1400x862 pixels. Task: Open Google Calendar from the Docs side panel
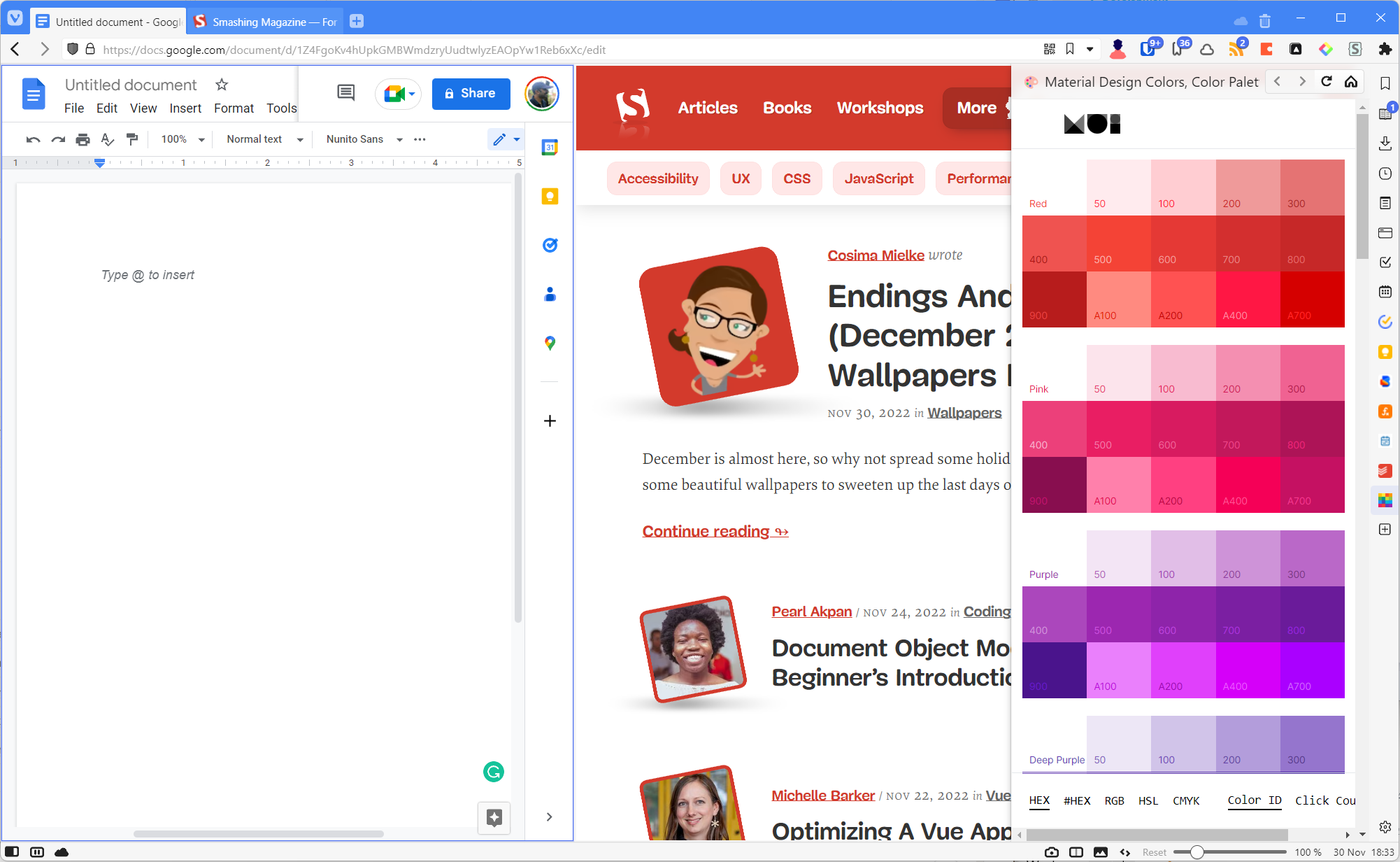(x=550, y=147)
